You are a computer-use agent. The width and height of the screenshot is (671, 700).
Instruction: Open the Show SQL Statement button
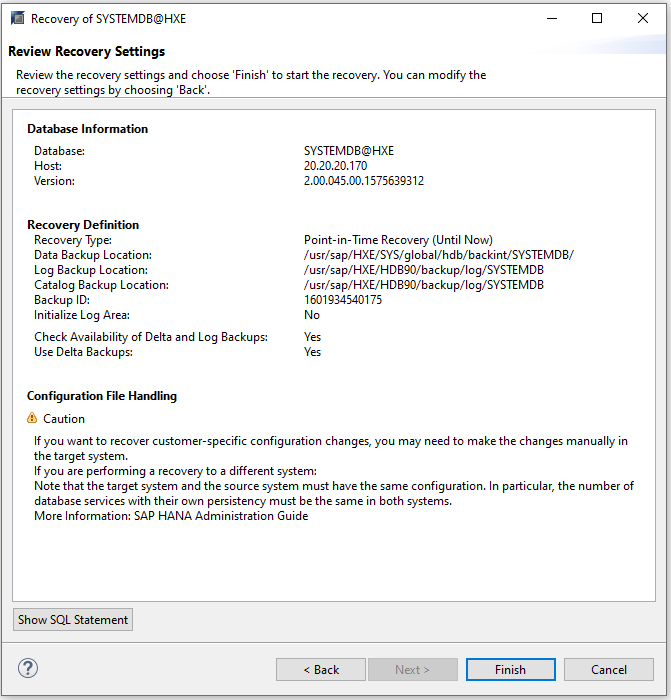tap(73, 620)
